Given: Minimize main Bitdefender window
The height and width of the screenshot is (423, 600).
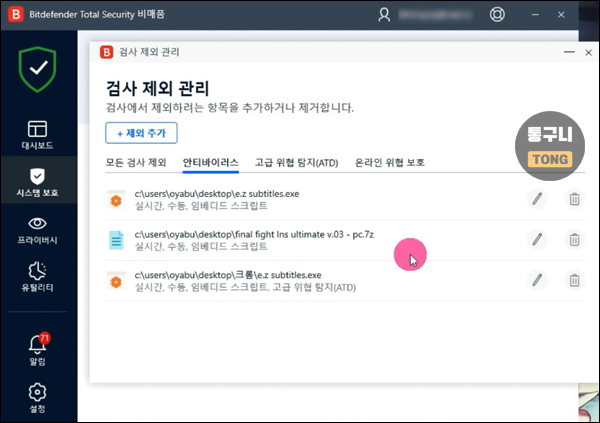Looking at the screenshot, I should point(535,15).
